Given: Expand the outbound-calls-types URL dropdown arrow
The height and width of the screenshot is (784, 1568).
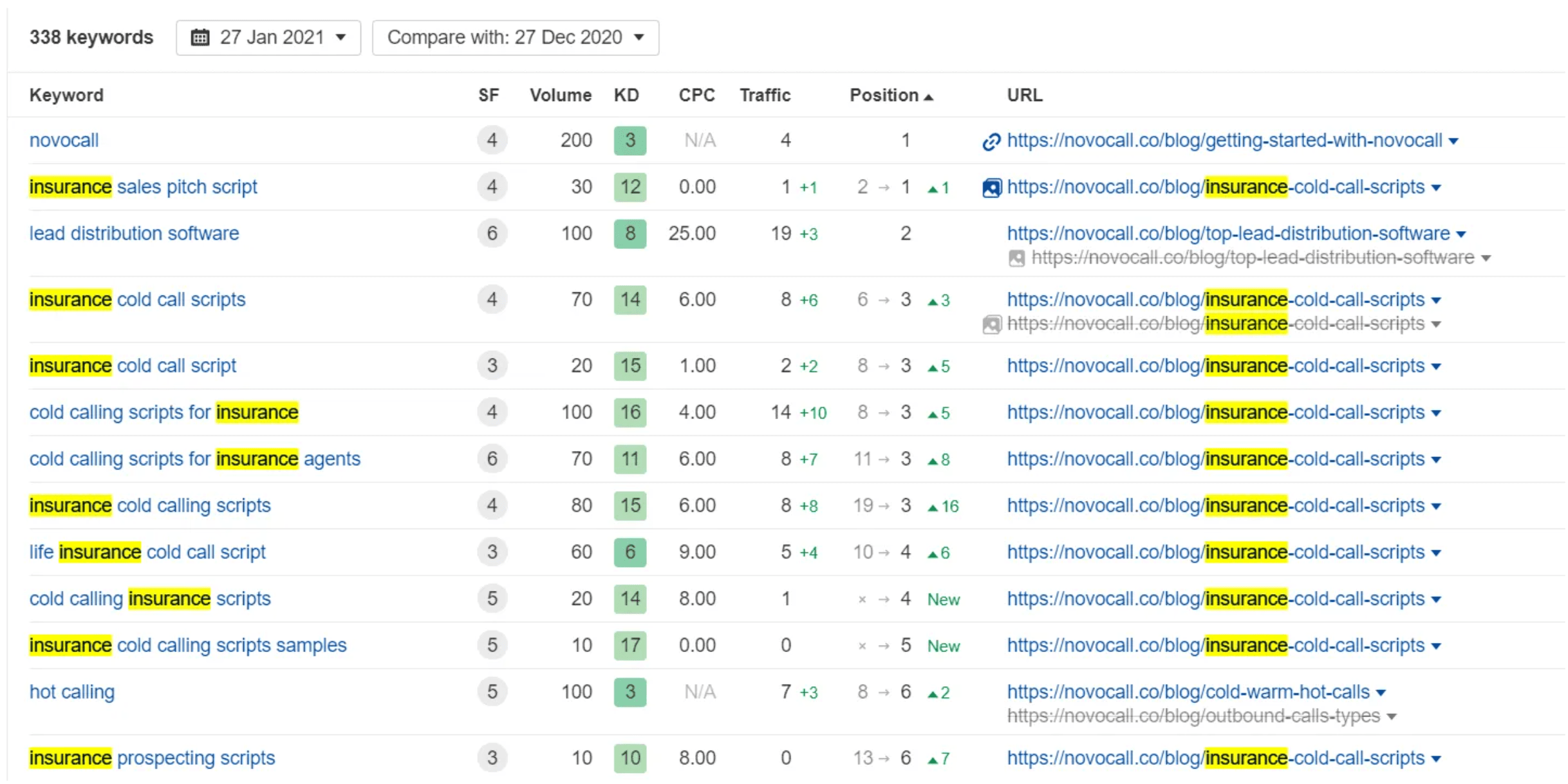Looking at the screenshot, I should point(1391,717).
